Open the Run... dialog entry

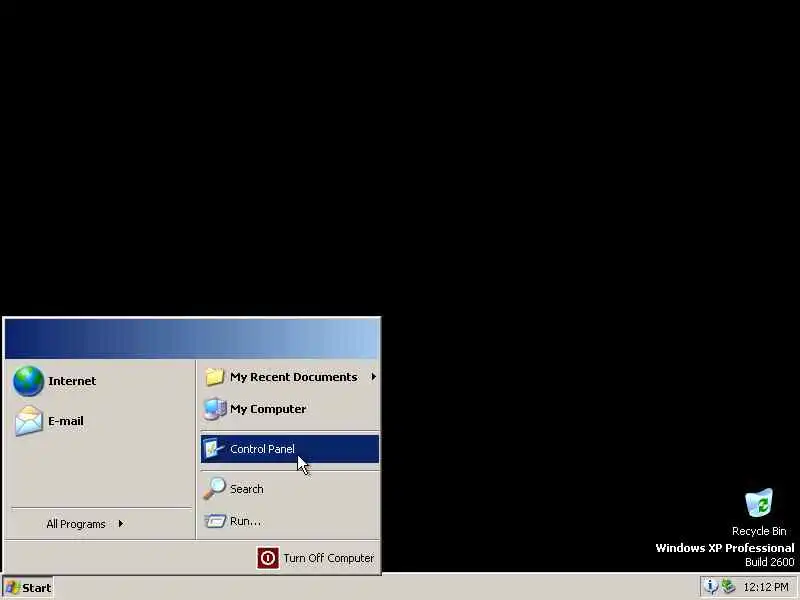coord(290,521)
